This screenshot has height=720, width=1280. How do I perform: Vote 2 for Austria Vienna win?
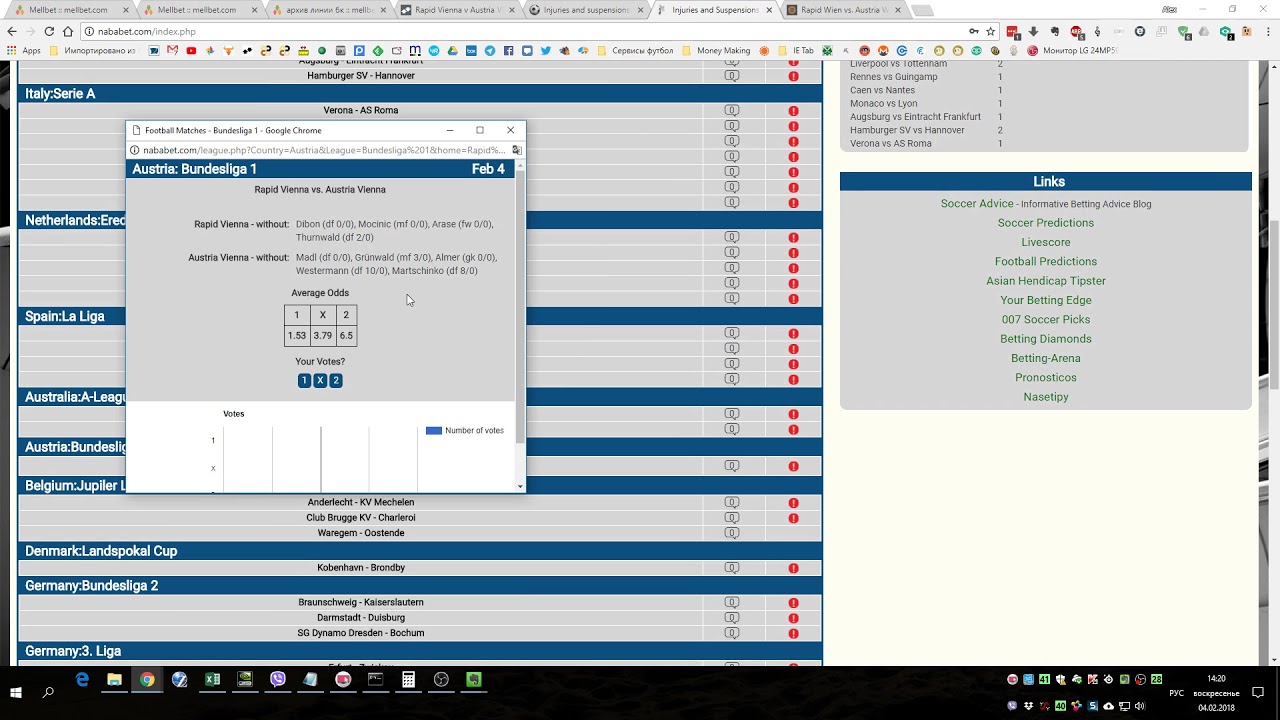click(x=336, y=380)
